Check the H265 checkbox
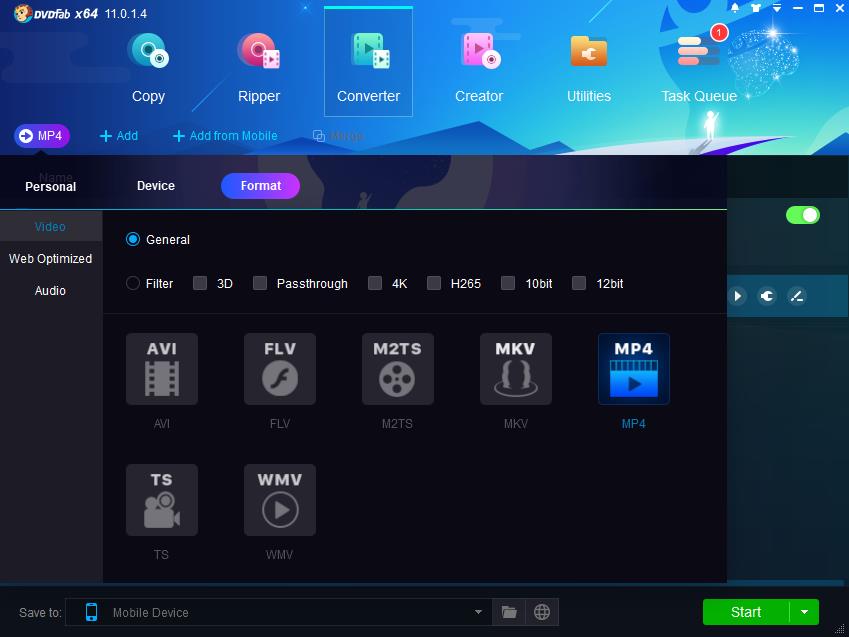The image size is (849, 637). tap(434, 283)
